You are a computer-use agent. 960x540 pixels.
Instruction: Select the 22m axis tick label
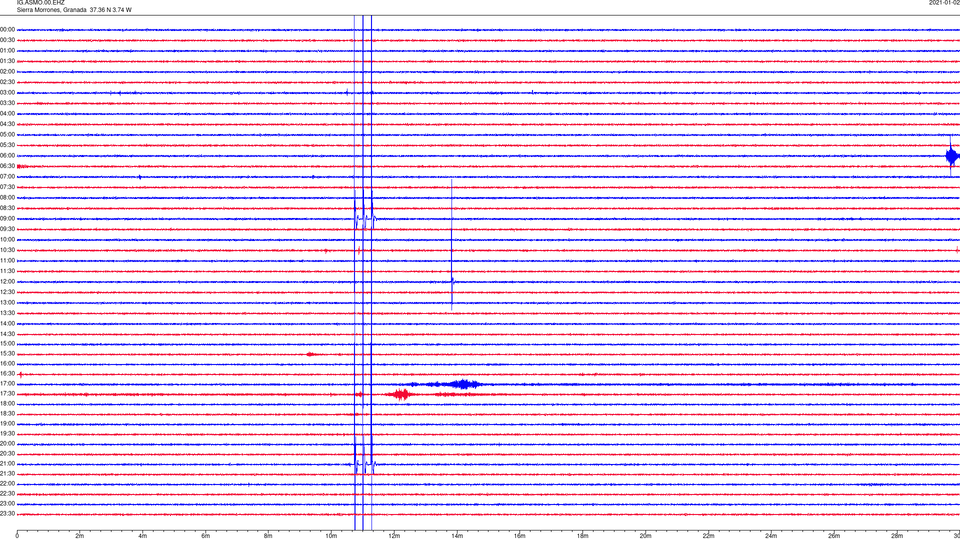click(x=708, y=536)
